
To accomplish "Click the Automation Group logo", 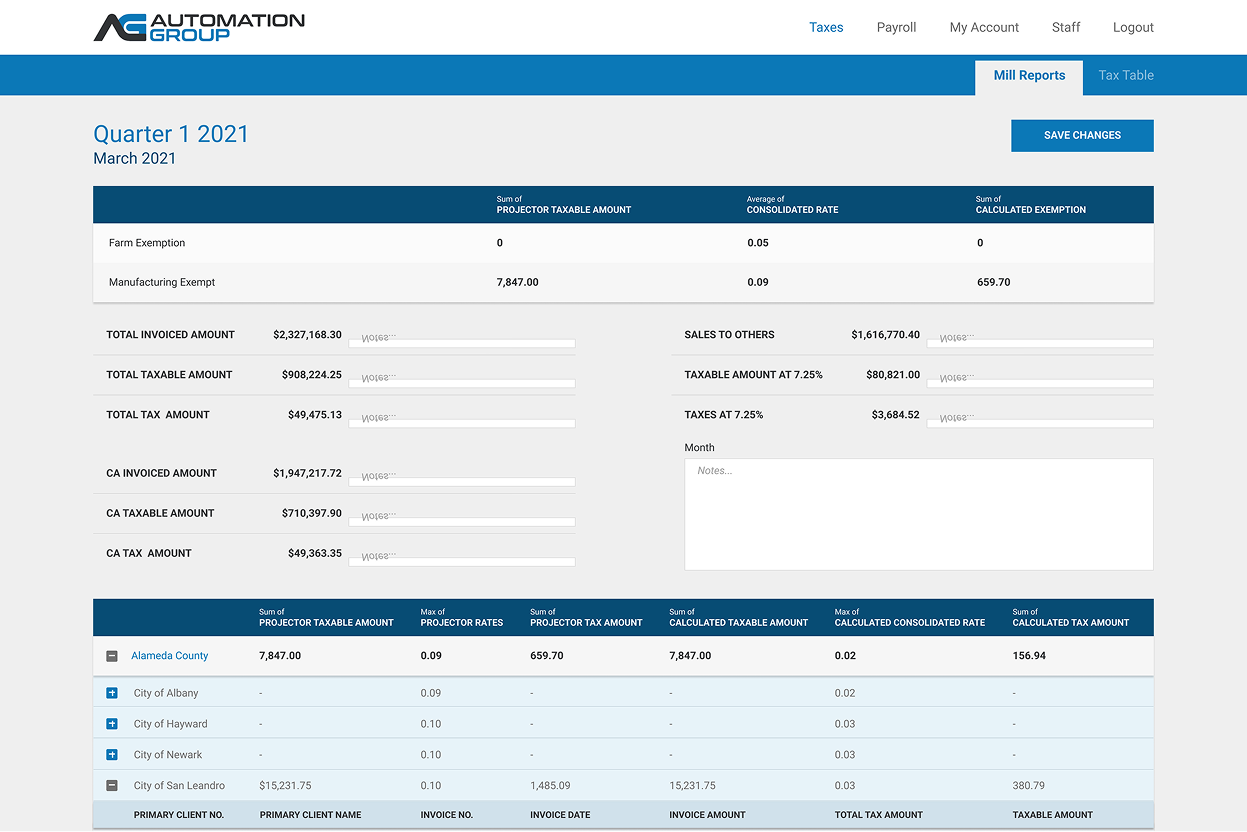I will [x=199, y=27].
